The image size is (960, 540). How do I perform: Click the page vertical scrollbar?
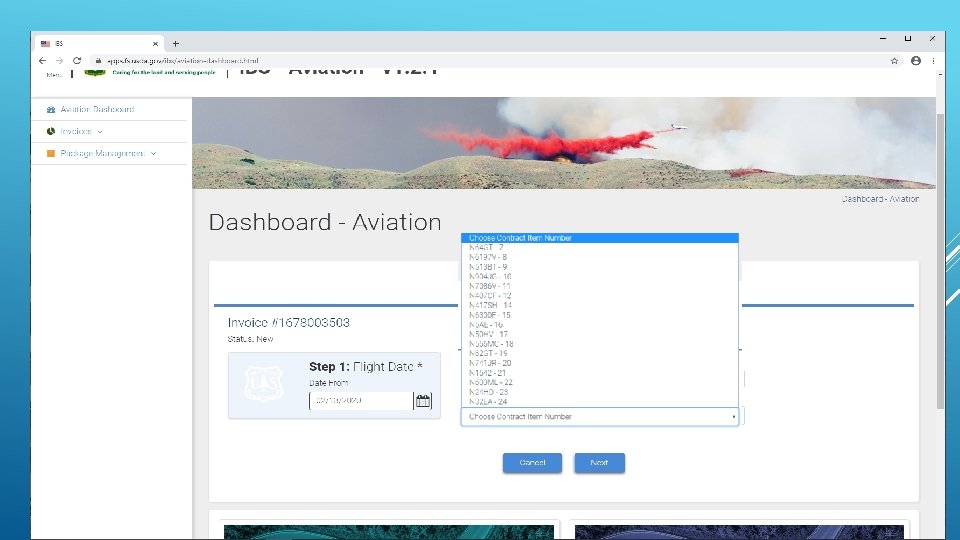(x=940, y=261)
